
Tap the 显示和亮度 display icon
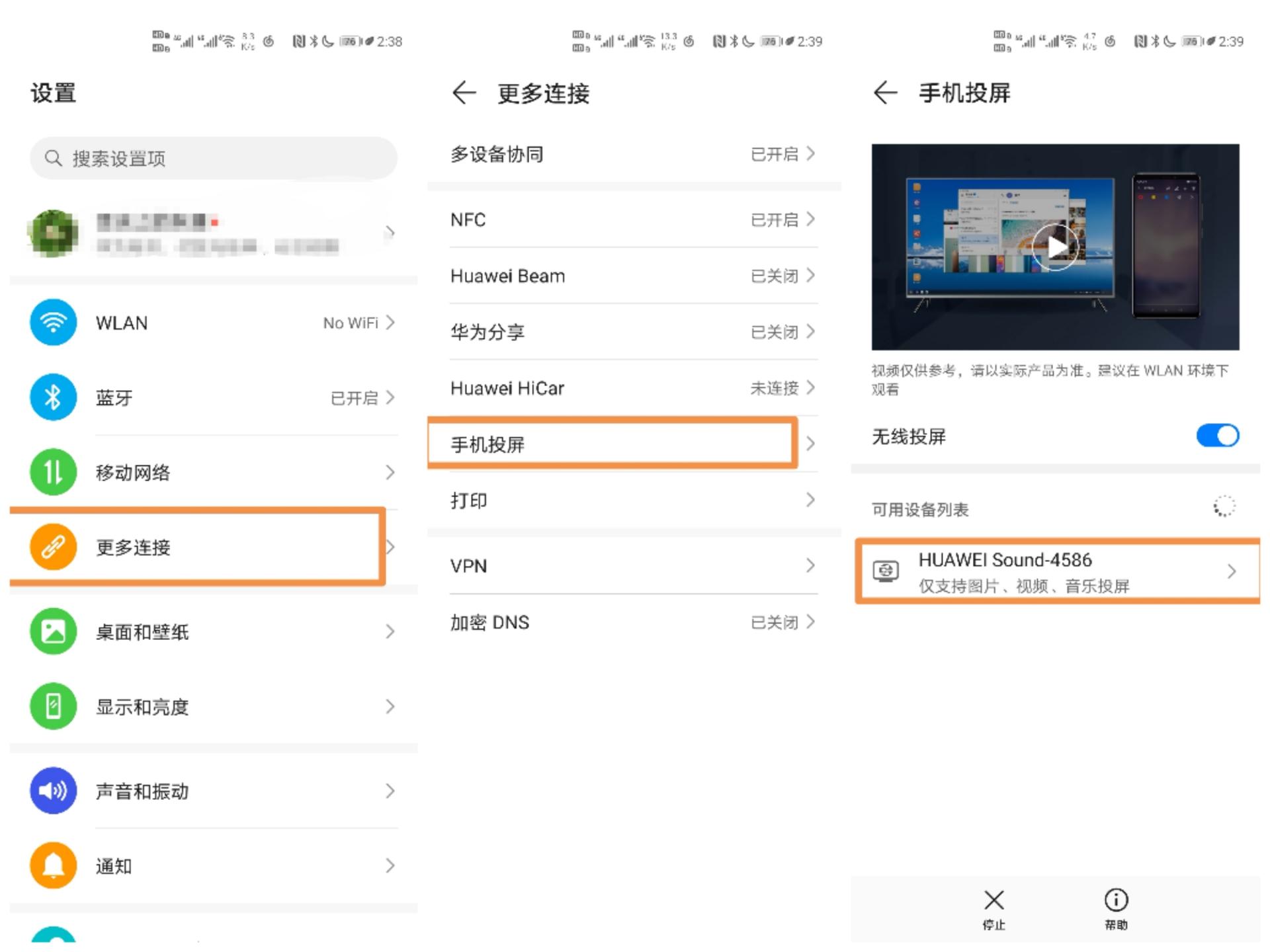(53, 706)
